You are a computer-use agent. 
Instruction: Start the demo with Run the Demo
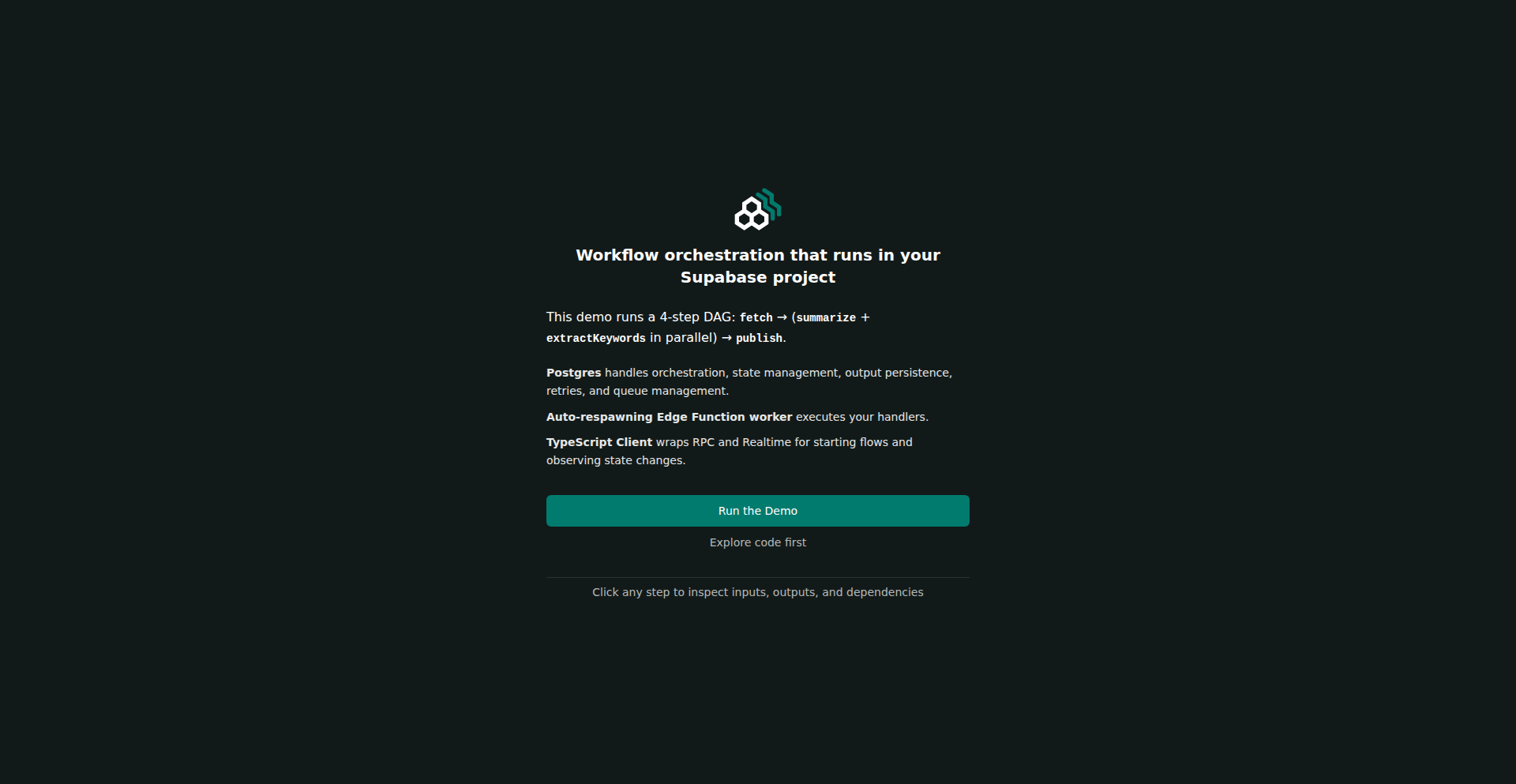758,511
